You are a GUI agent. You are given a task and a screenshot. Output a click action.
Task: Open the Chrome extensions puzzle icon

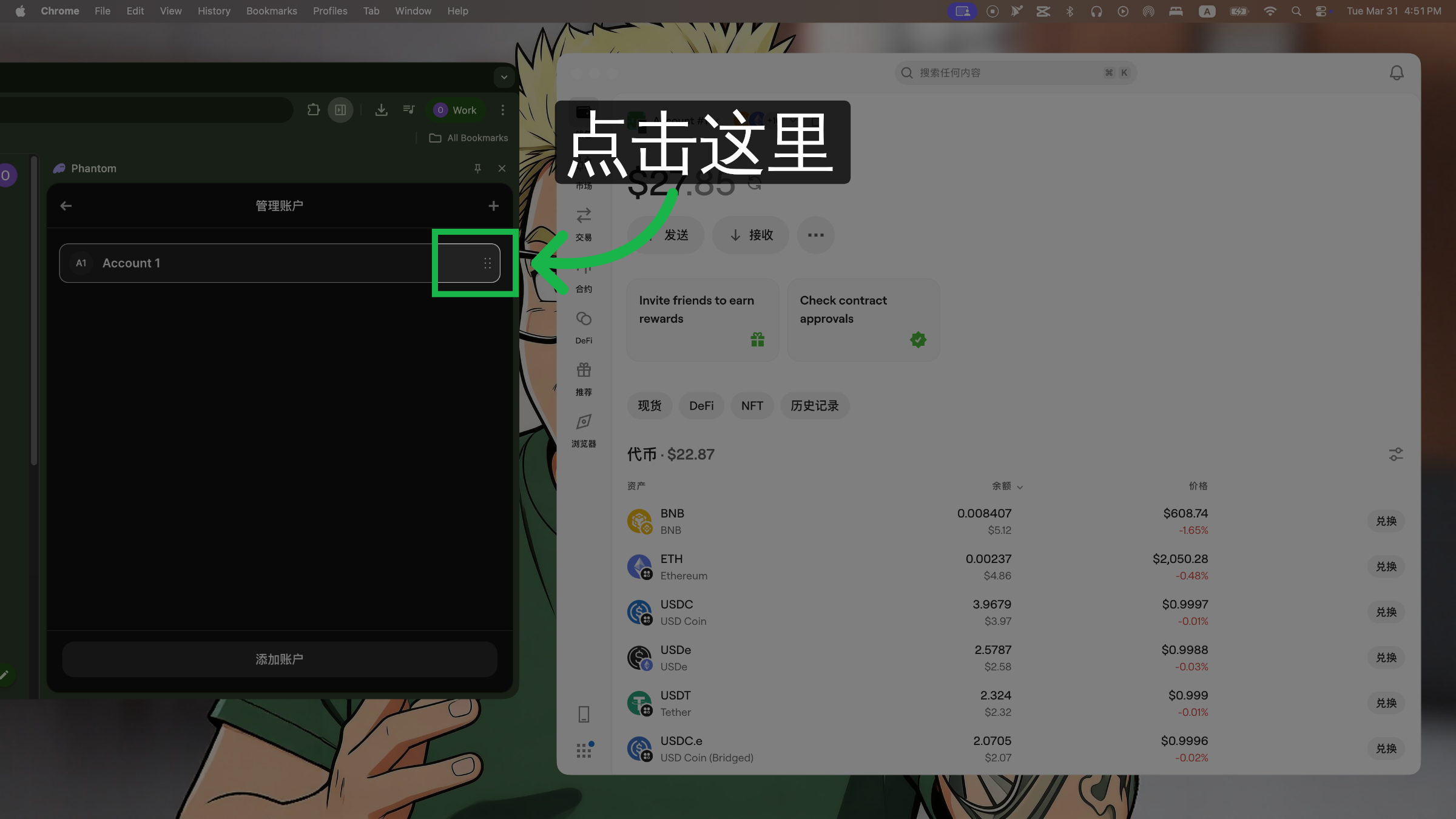pyautogui.click(x=313, y=110)
